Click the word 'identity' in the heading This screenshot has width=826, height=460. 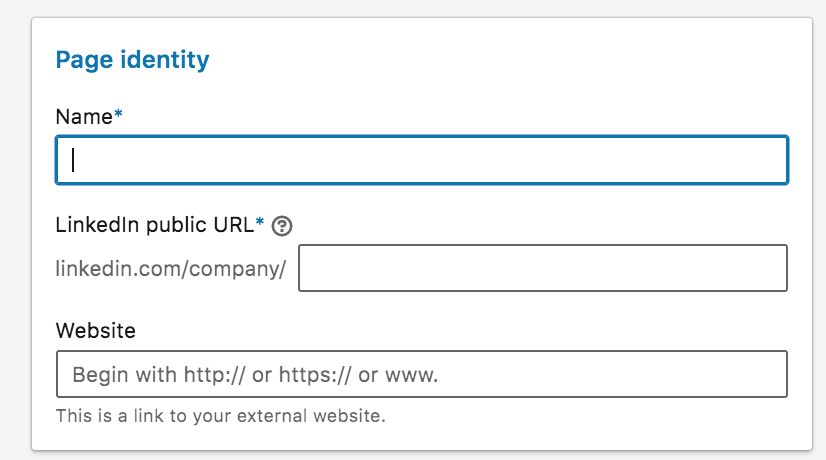point(165,60)
